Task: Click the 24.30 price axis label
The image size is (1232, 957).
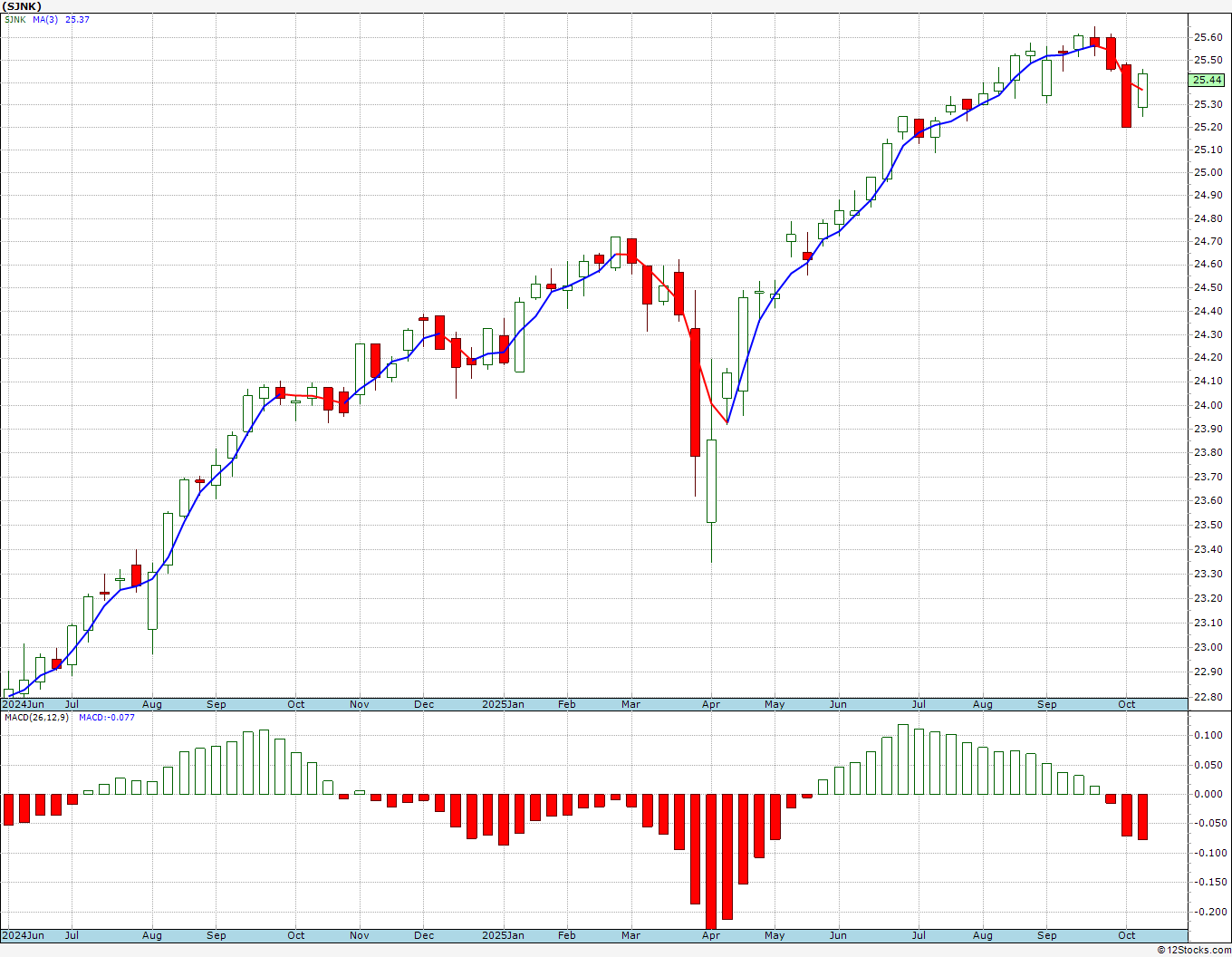Action: tap(1208, 334)
